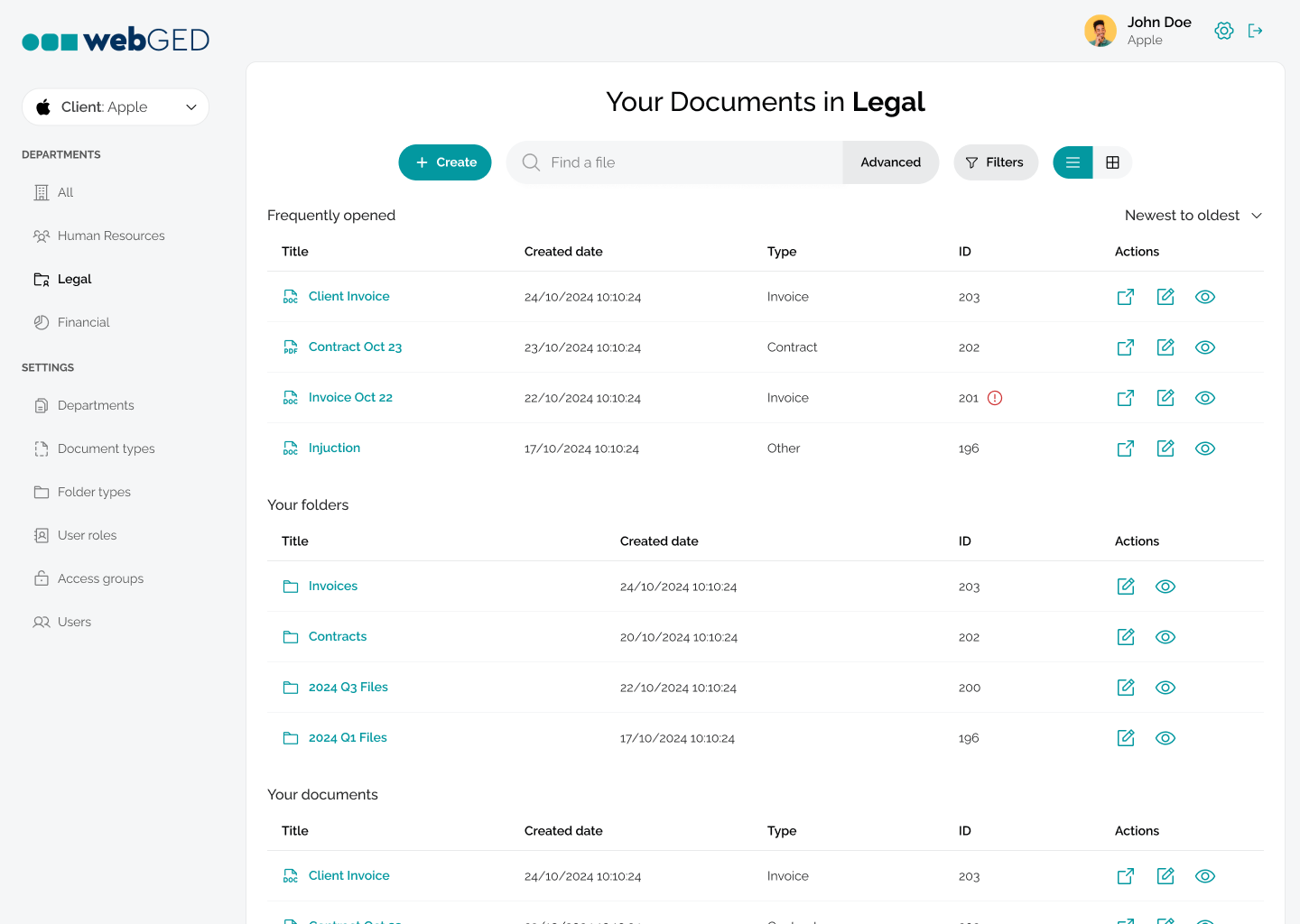Click the Advanced search button
1300x924 pixels.
[x=891, y=162]
